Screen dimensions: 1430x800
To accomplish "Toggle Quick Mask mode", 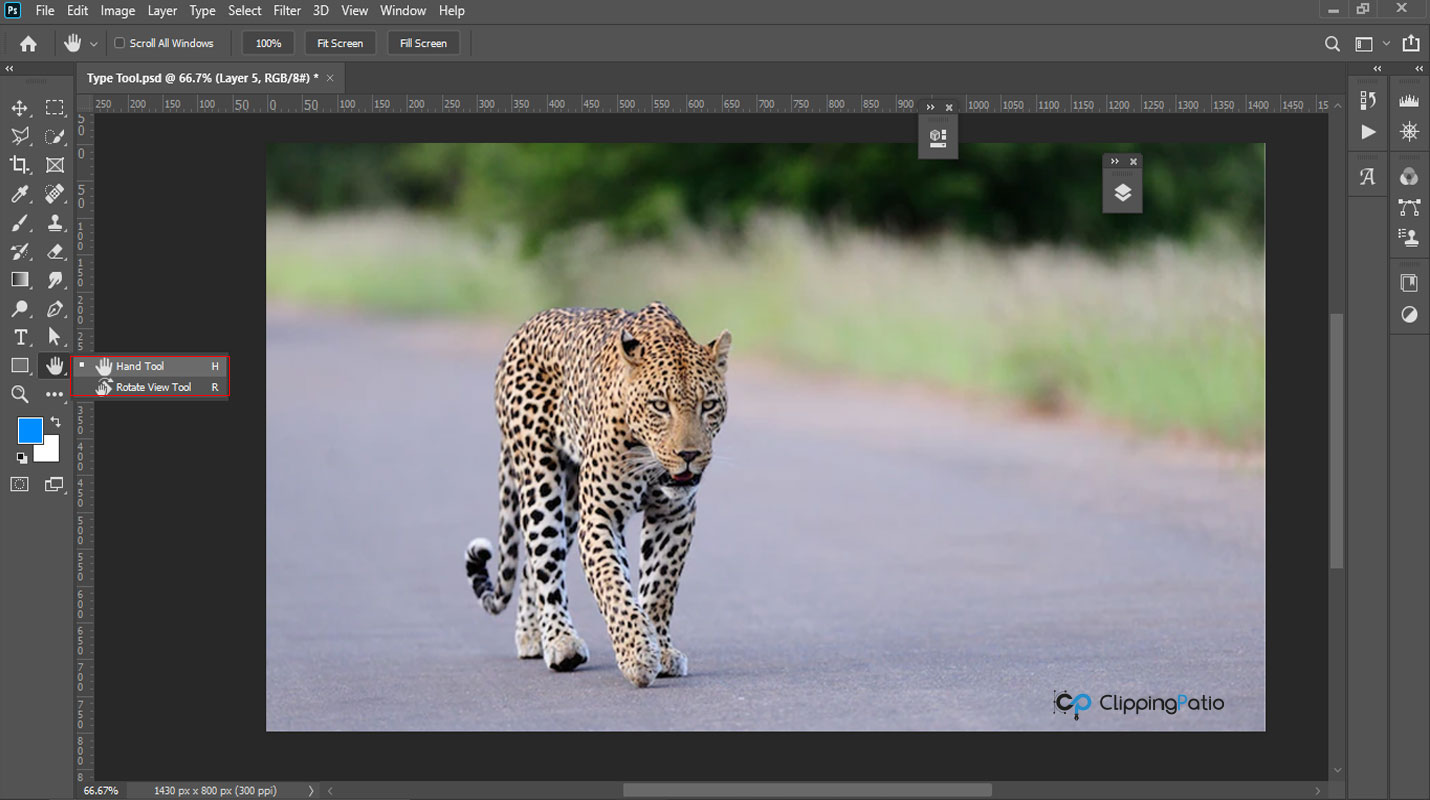I will click(20, 484).
